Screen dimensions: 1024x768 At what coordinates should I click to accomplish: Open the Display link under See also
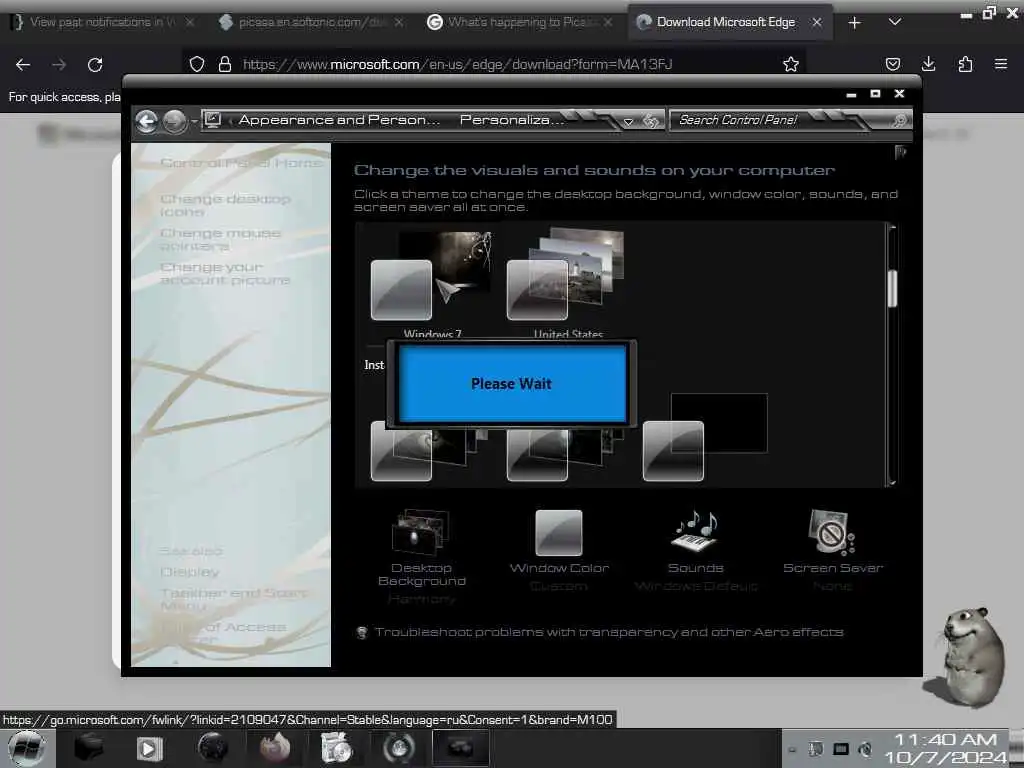[x=189, y=572]
